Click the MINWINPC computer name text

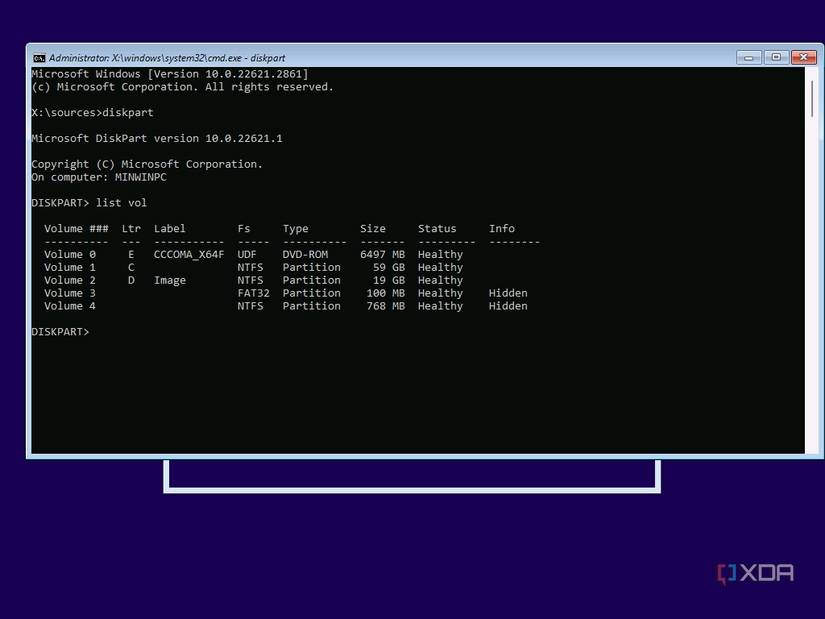[x=141, y=176]
